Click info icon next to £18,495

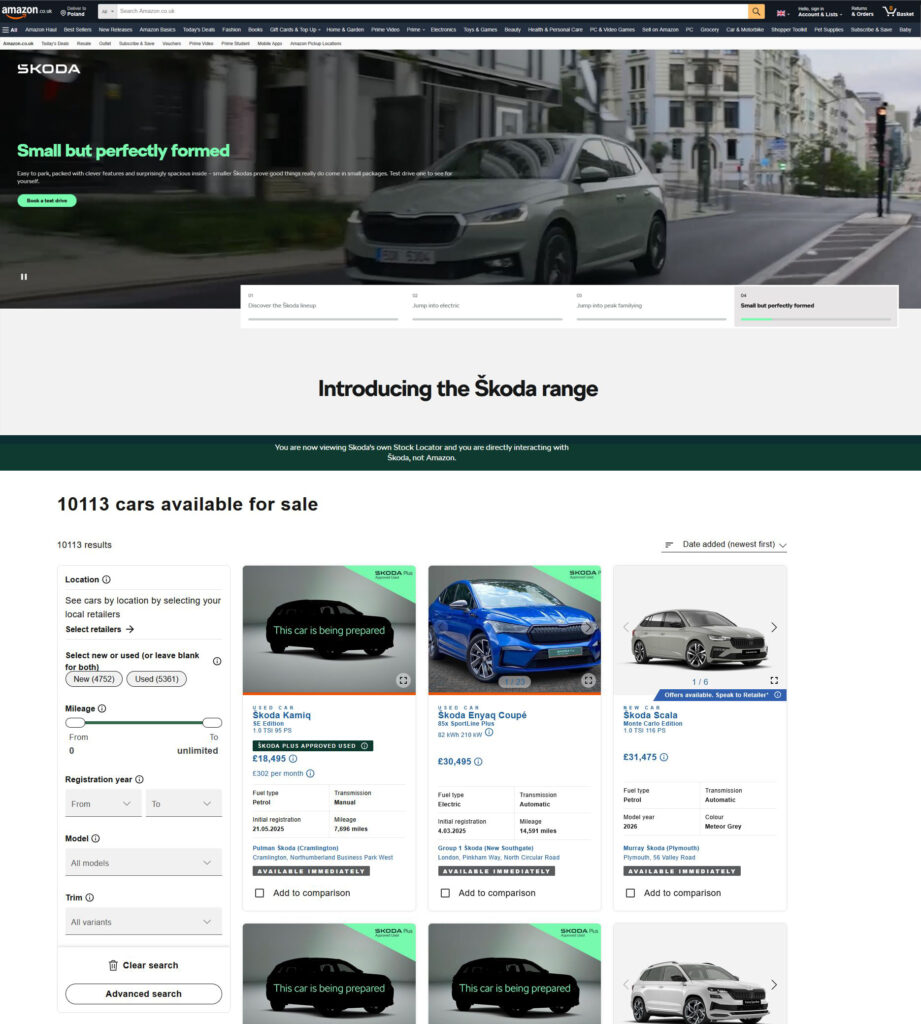[x=293, y=759]
